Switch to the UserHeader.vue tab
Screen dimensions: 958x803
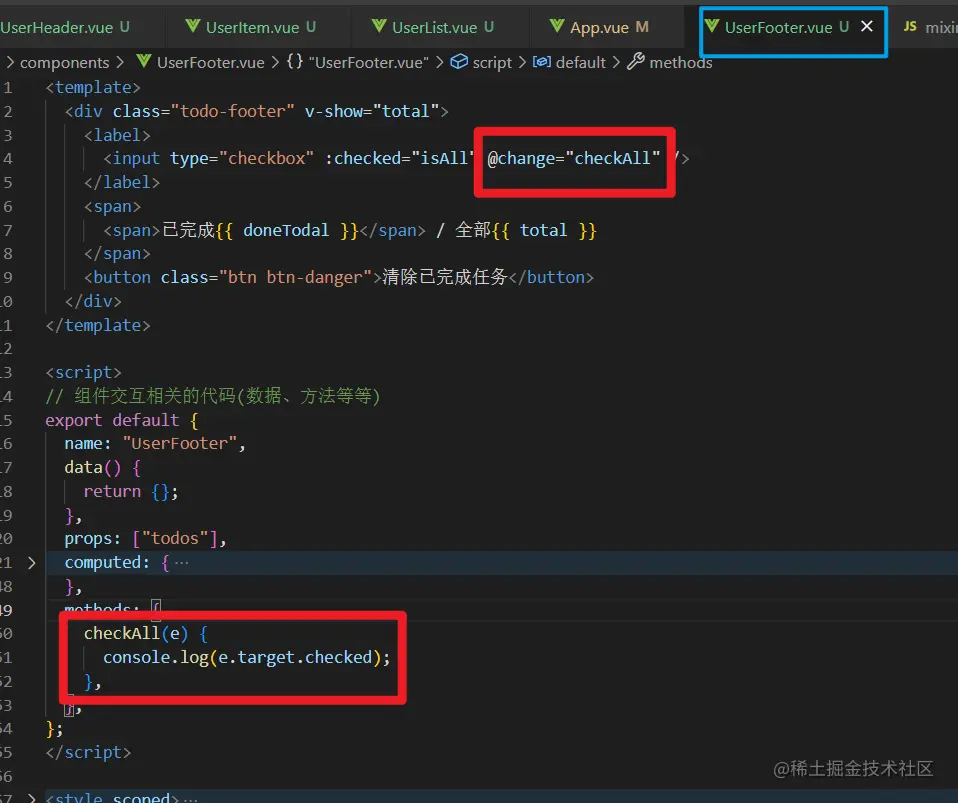pyautogui.click(x=65, y=28)
